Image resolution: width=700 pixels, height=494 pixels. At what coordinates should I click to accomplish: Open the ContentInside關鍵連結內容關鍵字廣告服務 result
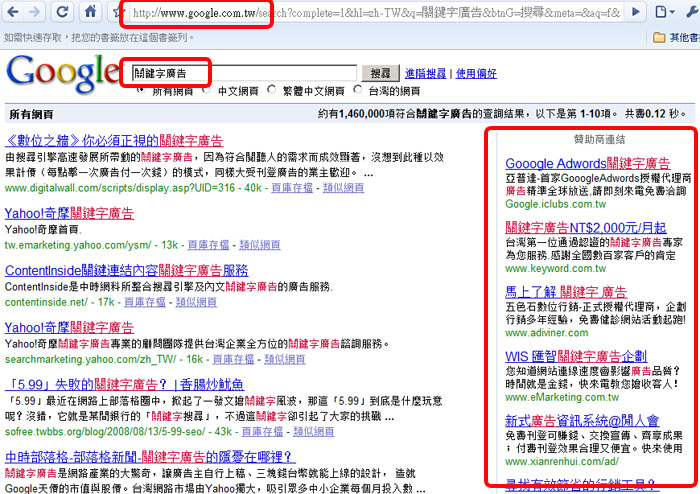coord(126,270)
